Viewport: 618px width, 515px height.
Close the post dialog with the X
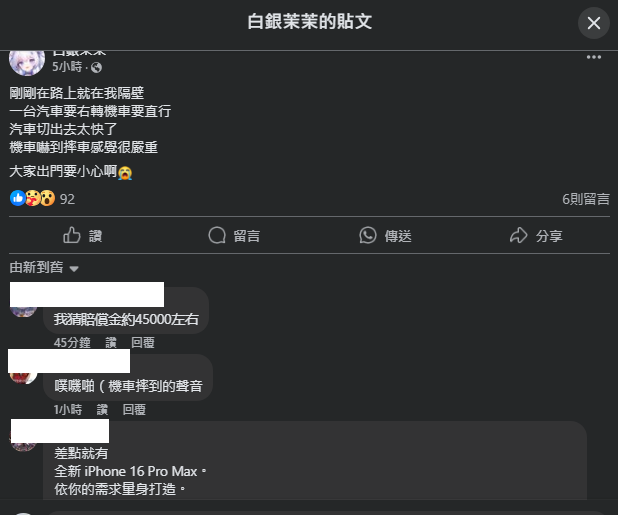click(594, 23)
